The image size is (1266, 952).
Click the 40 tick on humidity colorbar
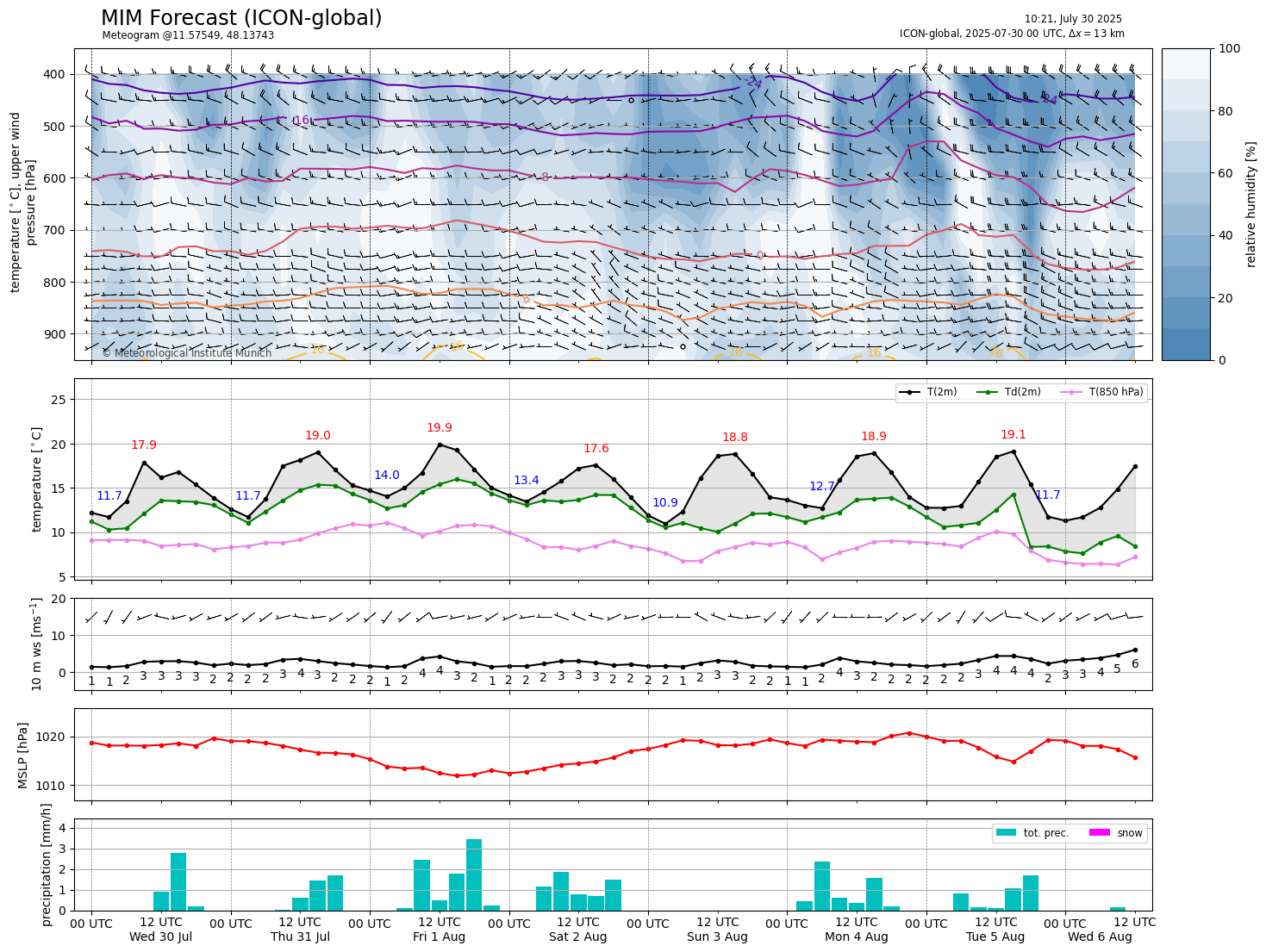1227,236
